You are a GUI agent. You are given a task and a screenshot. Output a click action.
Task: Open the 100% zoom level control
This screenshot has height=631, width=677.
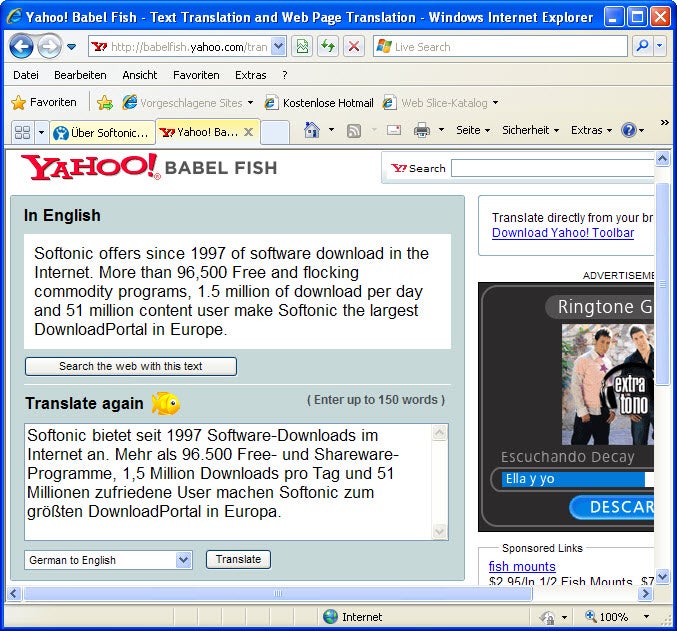point(615,617)
